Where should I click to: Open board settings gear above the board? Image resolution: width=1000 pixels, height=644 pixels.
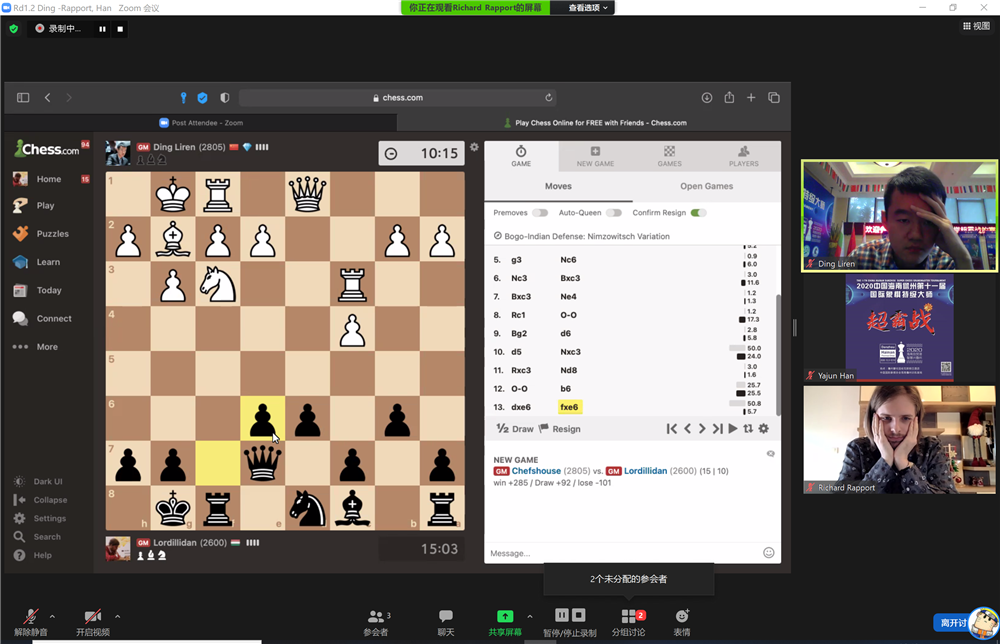pos(474,147)
